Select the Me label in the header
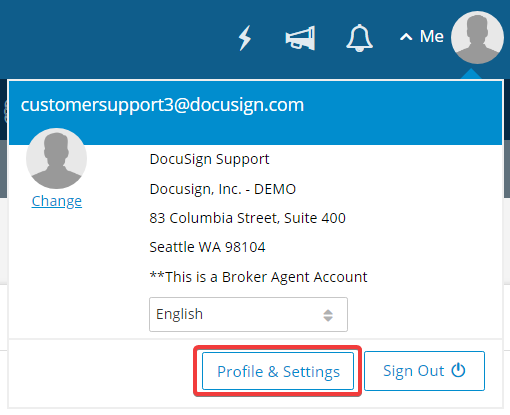Viewport: 510px width, 415px height. pyautogui.click(x=432, y=36)
